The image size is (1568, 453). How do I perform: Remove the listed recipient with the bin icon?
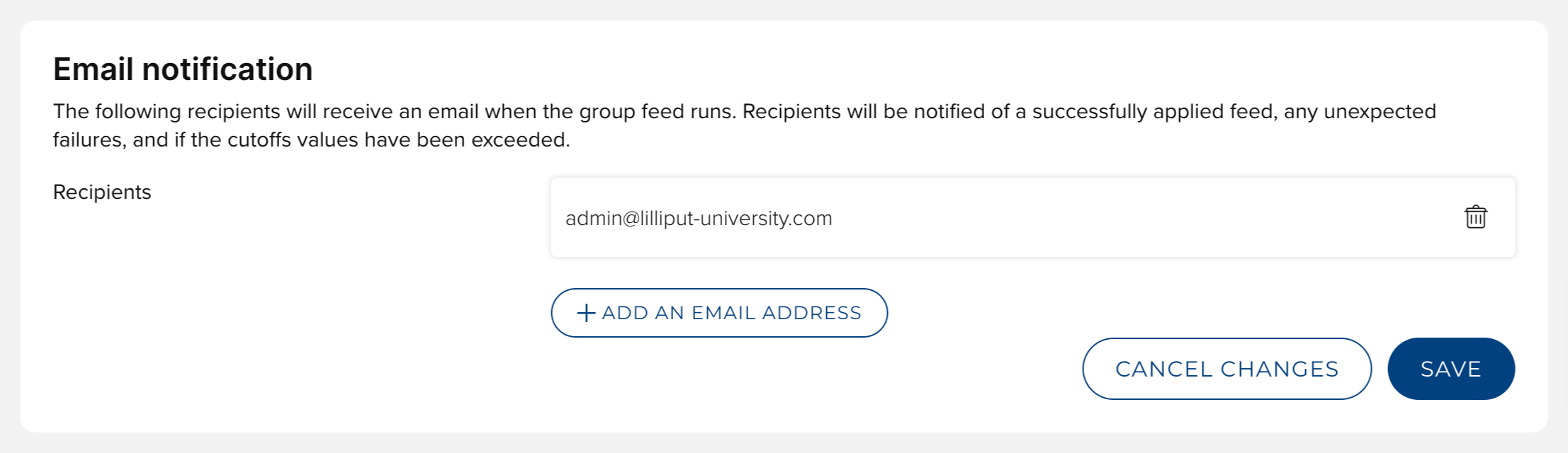tap(1475, 217)
